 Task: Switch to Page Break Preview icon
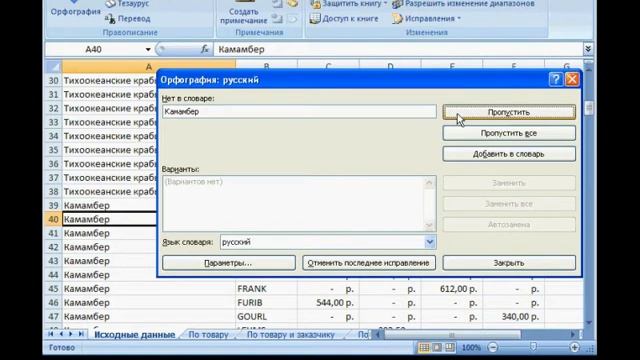click(449, 347)
